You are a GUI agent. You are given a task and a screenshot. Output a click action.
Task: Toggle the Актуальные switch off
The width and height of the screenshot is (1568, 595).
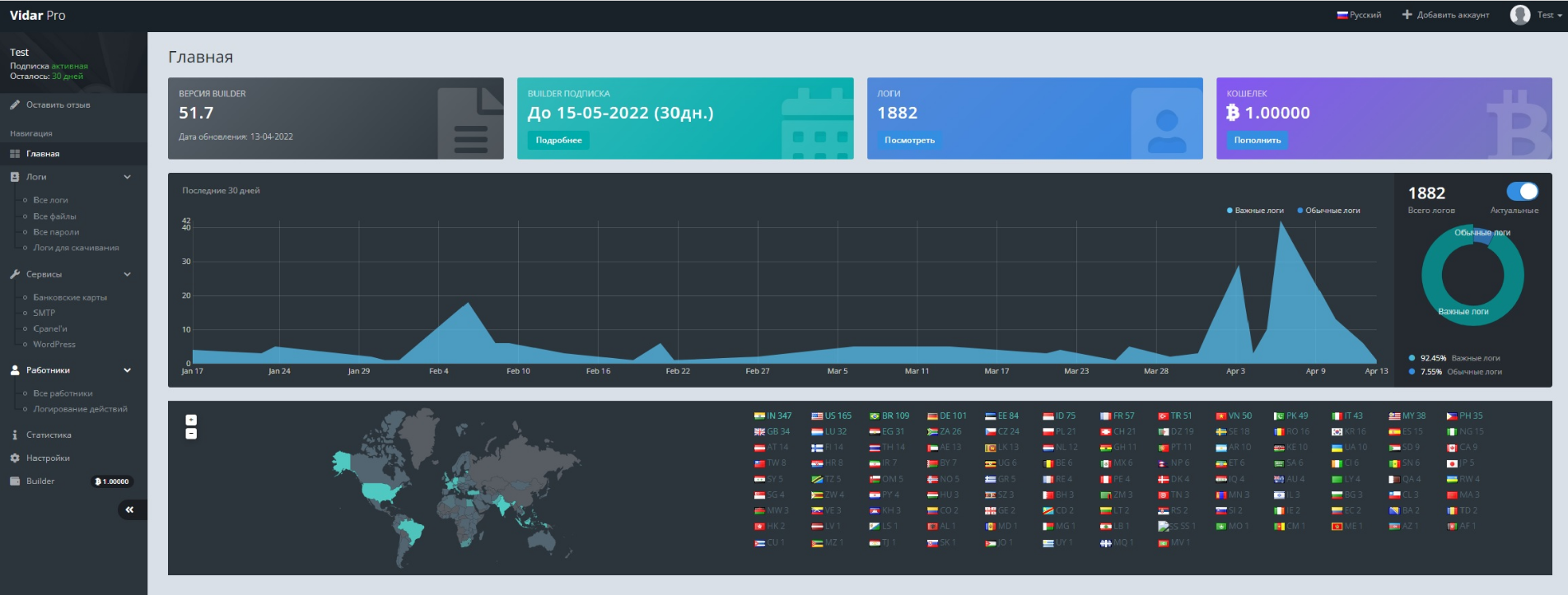(1522, 192)
